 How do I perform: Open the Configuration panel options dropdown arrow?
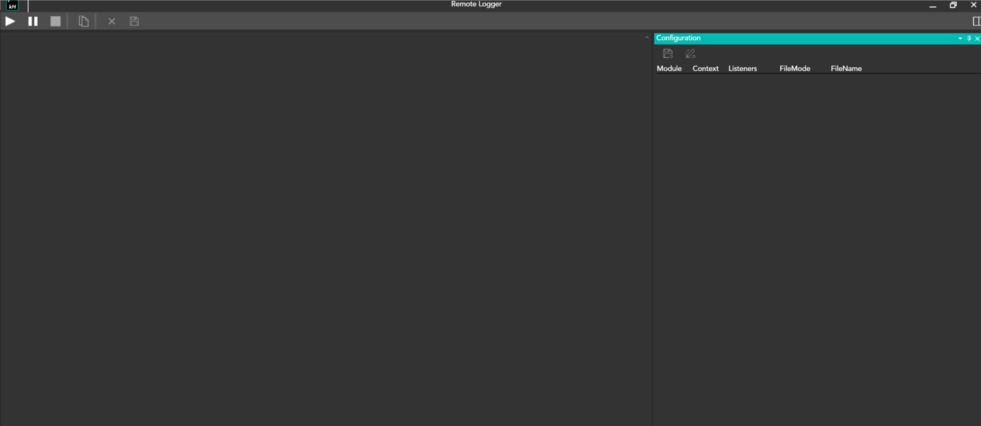(960, 38)
